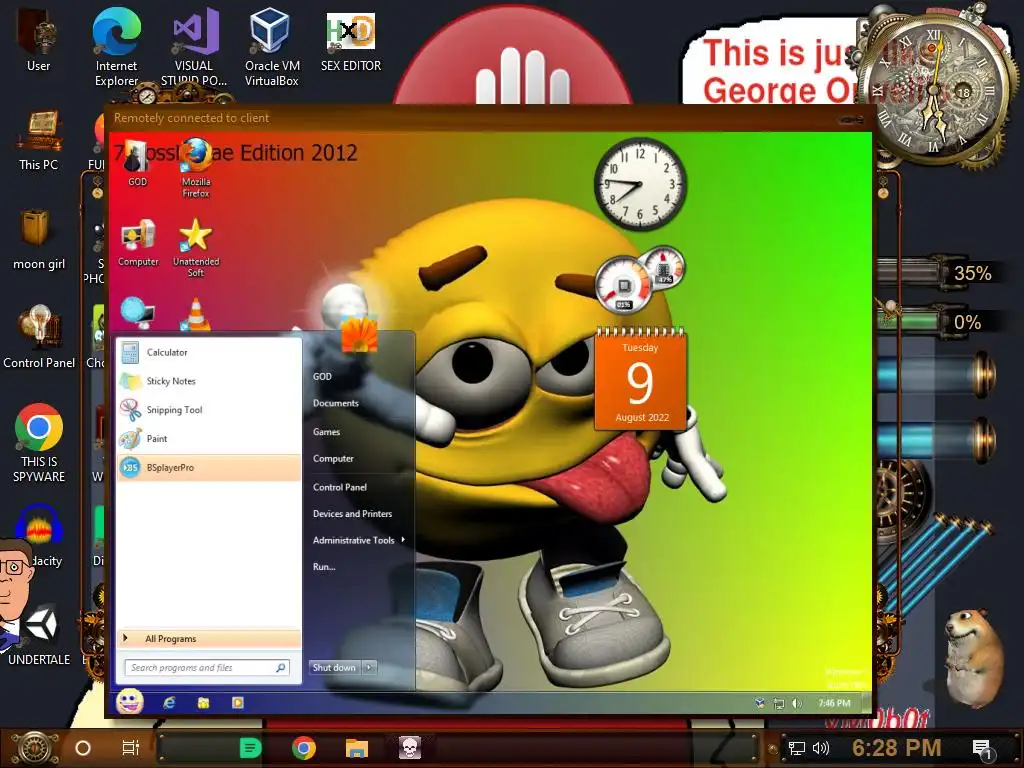Open Mozilla Firefox on the remote desktop
This screenshot has height=768, width=1024.
pyautogui.click(x=196, y=168)
